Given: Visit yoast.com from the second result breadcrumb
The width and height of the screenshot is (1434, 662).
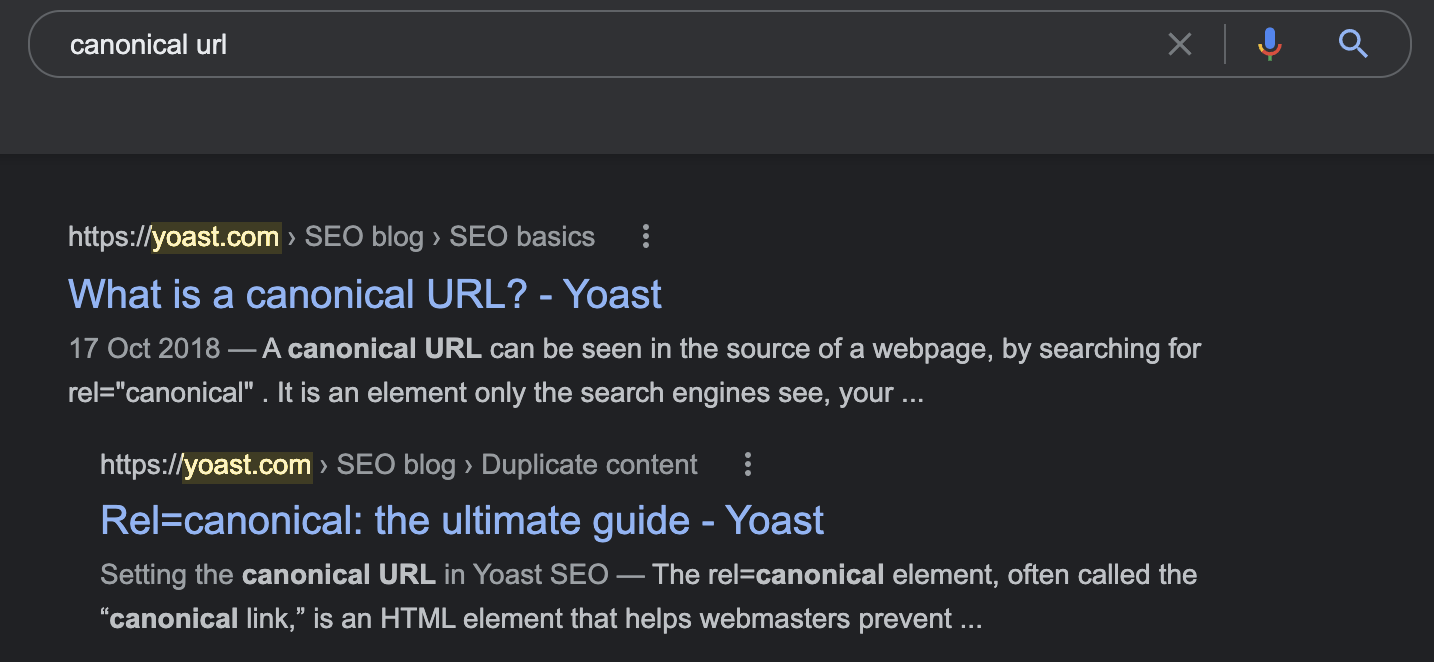Looking at the screenshot, I should point(247,464).
